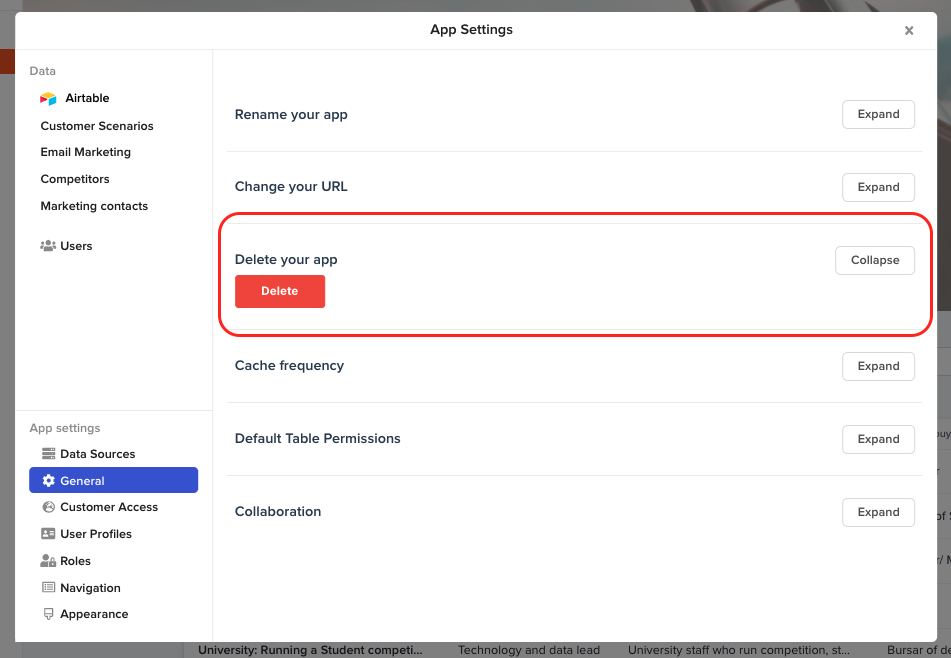The width and height of the screenshot is (951, 658).
Task: Collapse the Delete your app section
Action: pos(875,260)
